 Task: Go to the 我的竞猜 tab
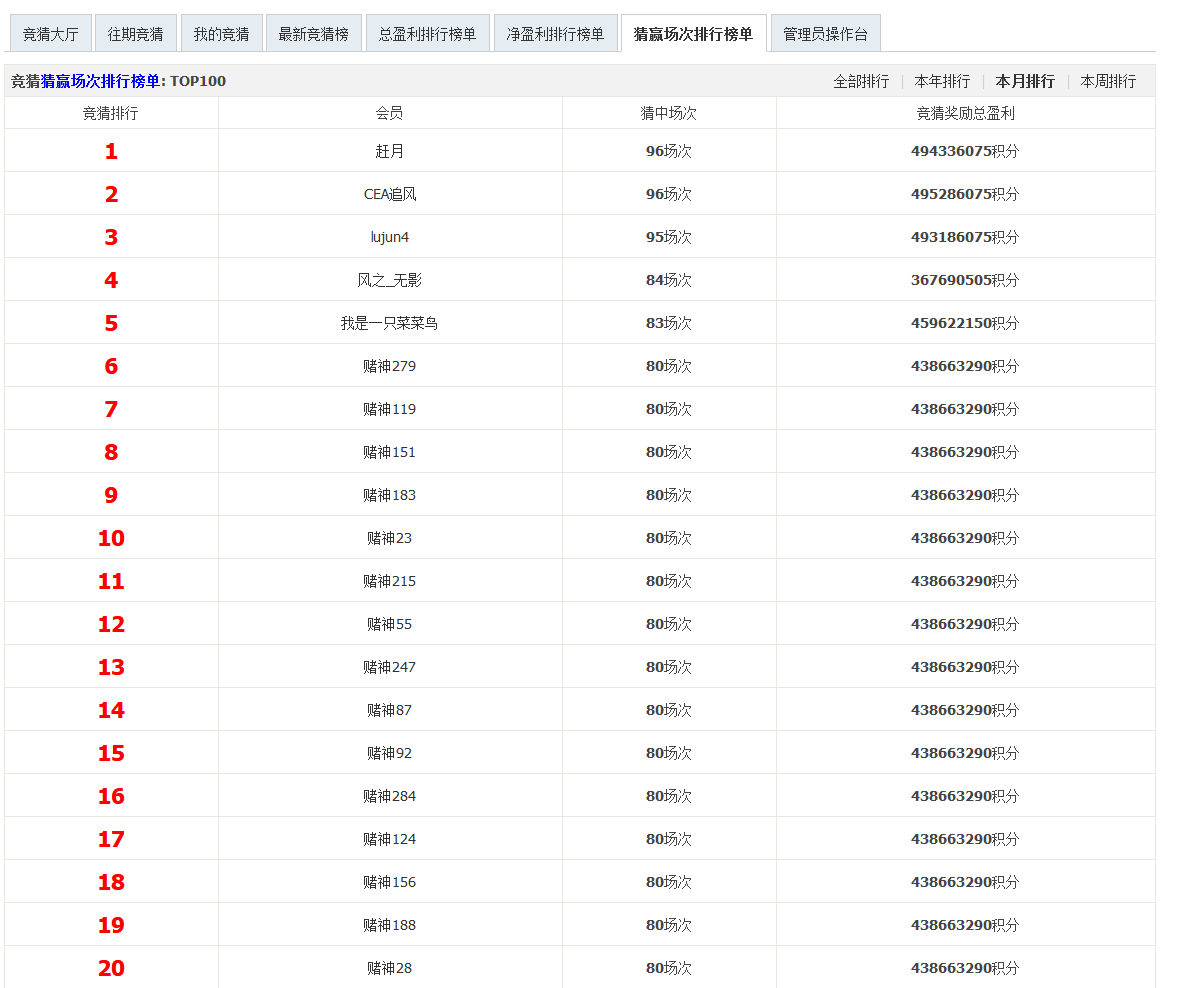point(221,34)
